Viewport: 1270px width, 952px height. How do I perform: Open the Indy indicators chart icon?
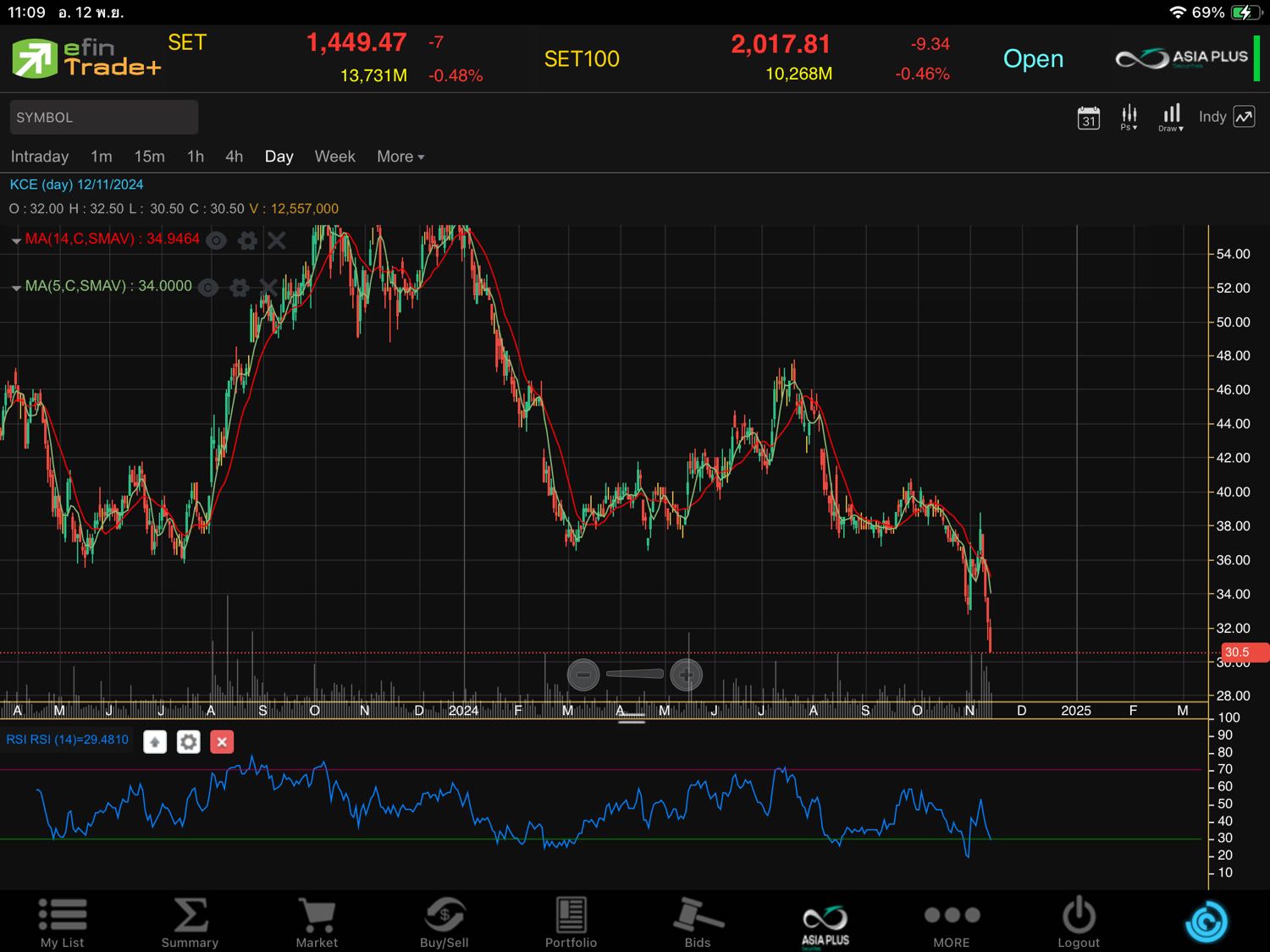point(1245,117)
